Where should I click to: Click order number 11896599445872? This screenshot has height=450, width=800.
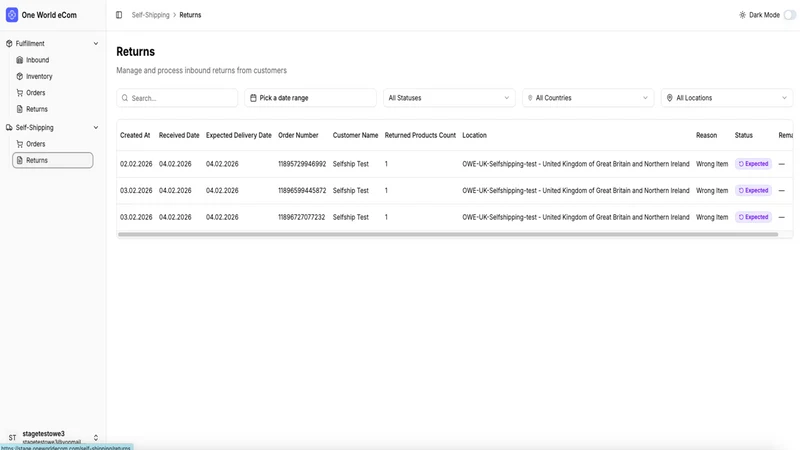pyautogui.click(x=302, y=190)
